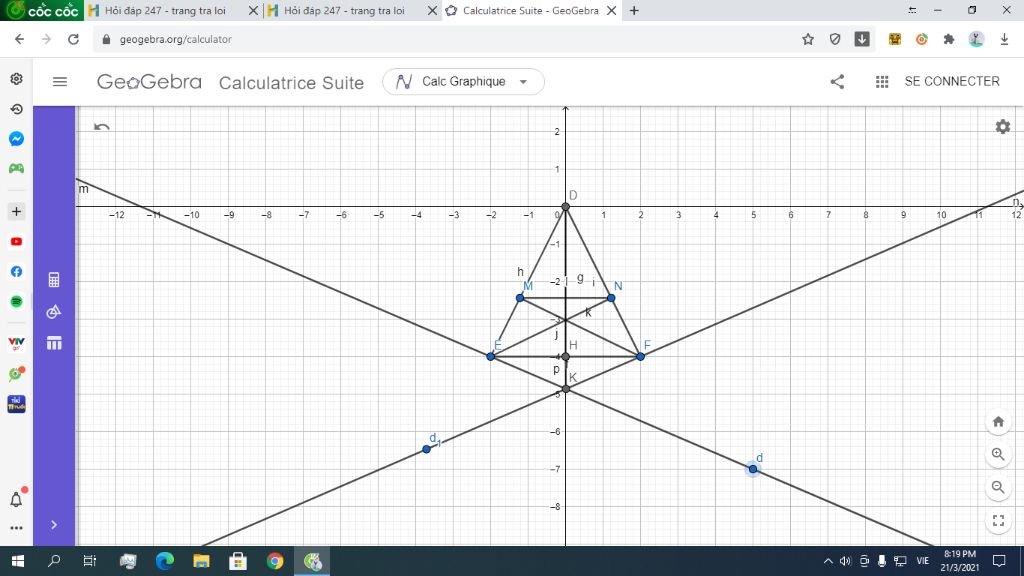The width and height of the screenshot is (1024, 576).
Task: Open File Explorer from taskbar
Action: pyautogui.click(x=201, y=561)
